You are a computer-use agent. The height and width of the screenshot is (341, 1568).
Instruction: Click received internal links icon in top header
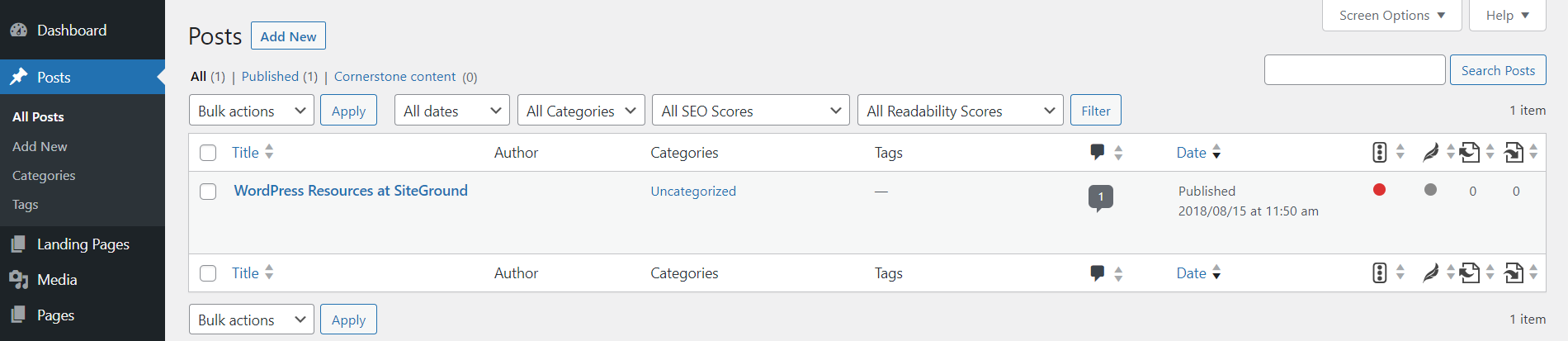pos(1514,152)
